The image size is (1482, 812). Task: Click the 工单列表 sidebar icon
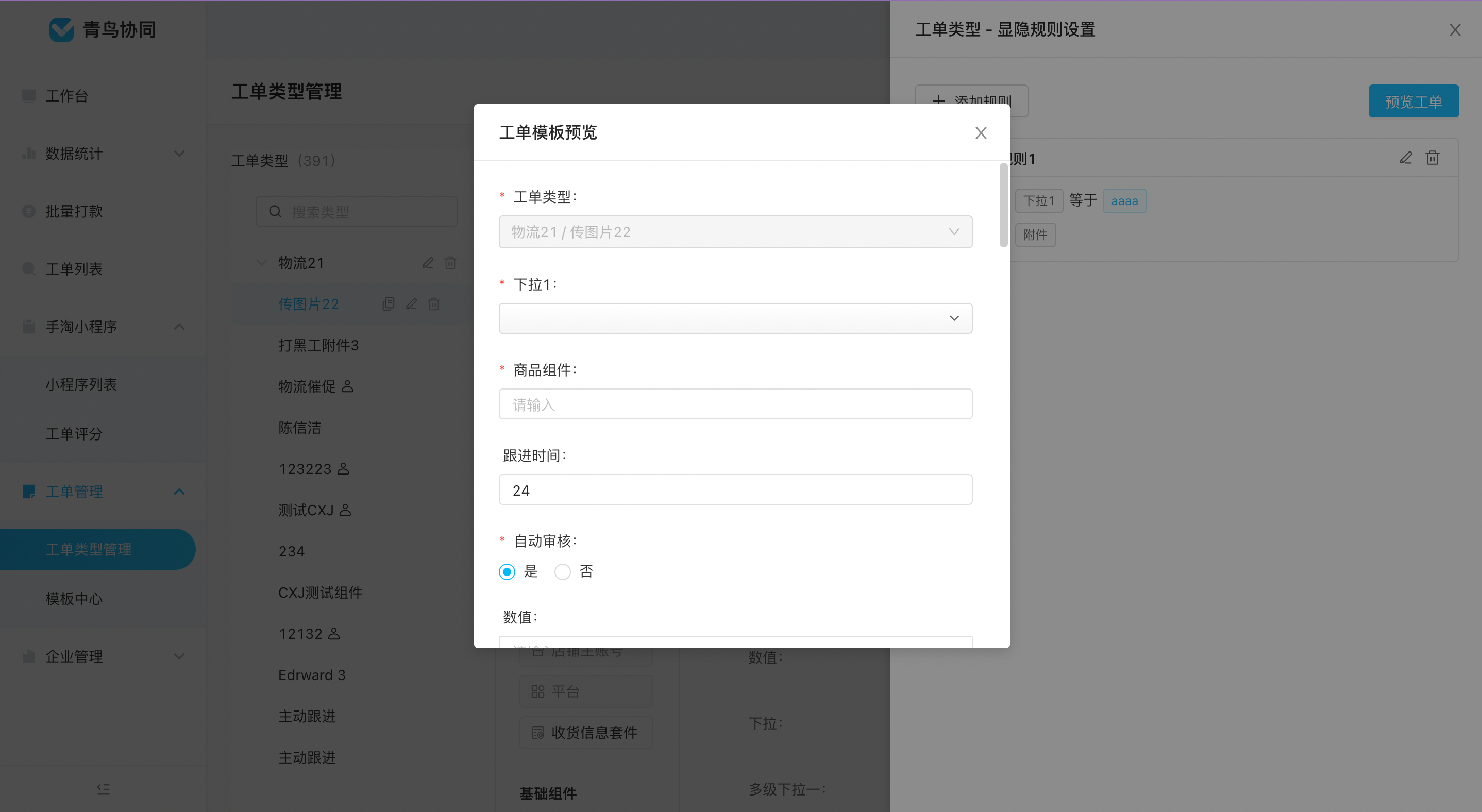28,268
